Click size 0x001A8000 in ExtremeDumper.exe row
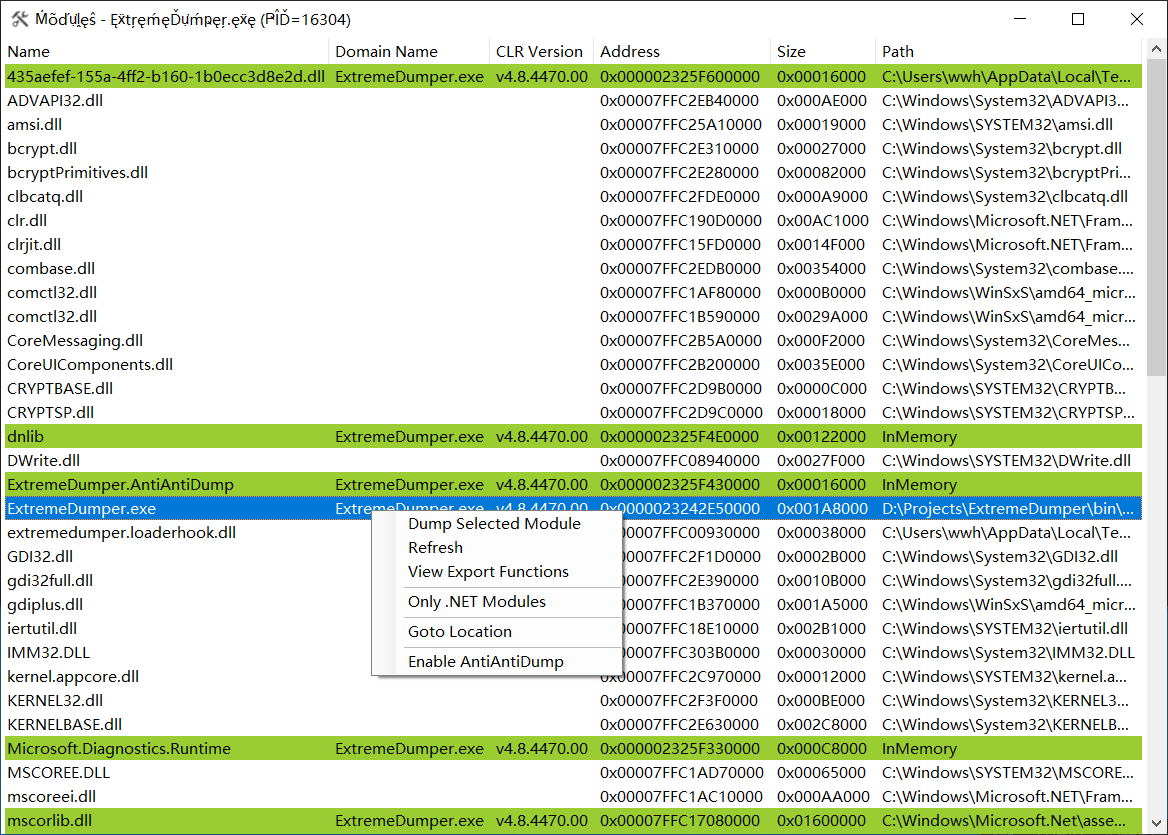 pyautogui.click(x=822, y=509)
